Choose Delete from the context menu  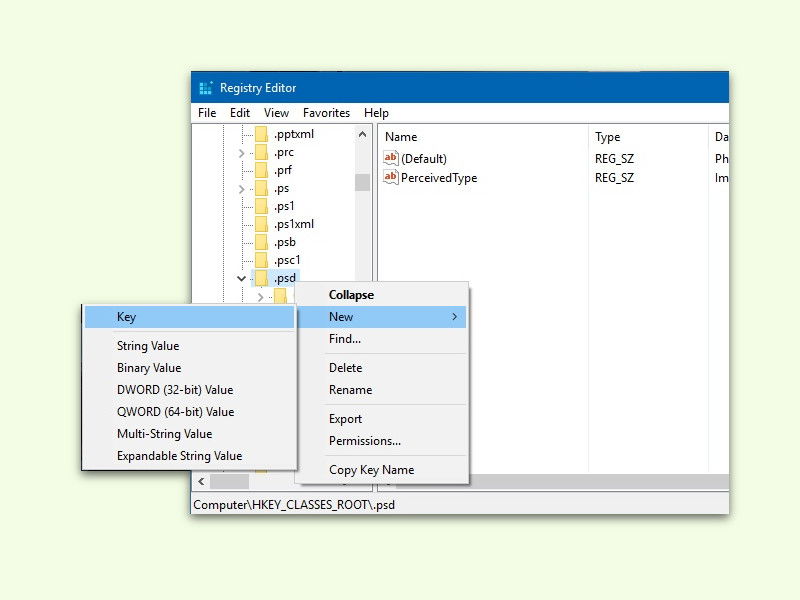coord(382,368)
